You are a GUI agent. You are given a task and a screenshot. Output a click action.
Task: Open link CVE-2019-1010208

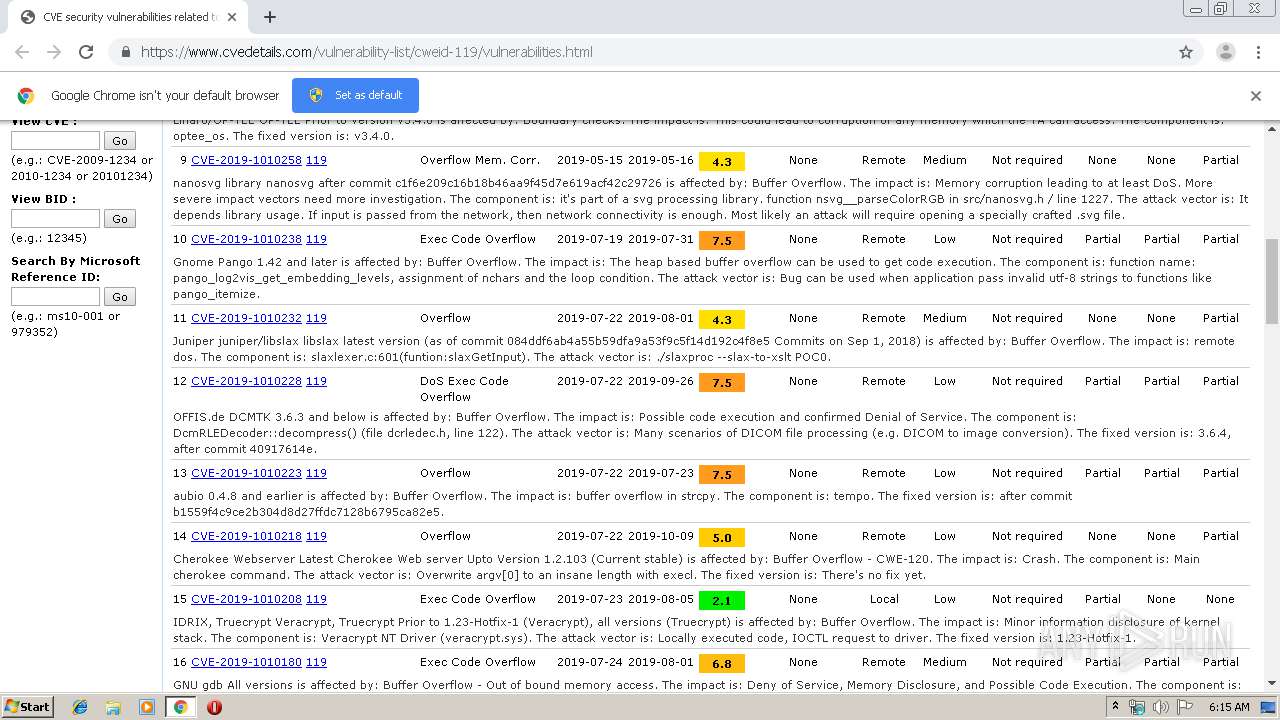246,599
